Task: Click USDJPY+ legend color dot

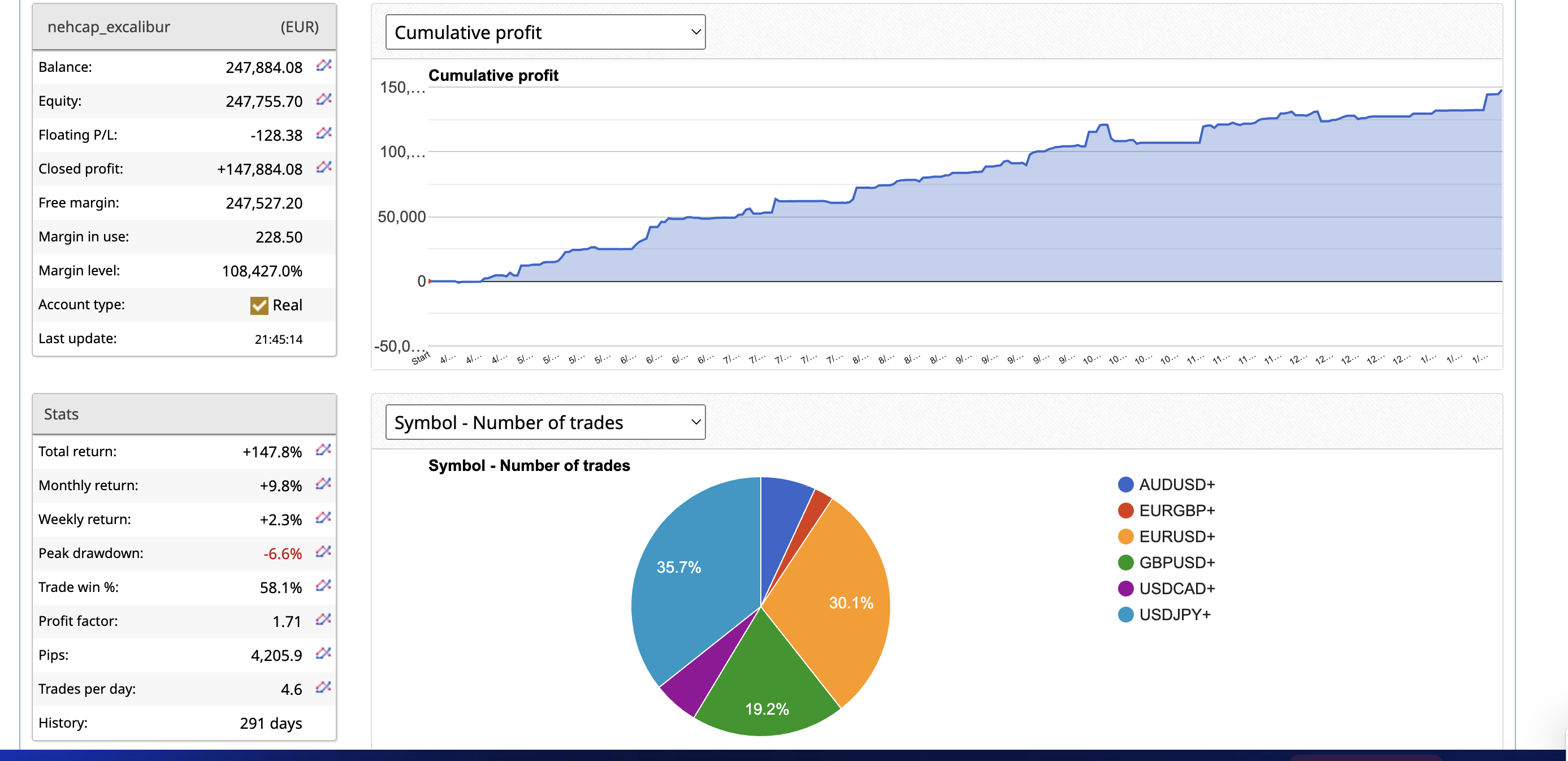Action: pos(1125,615)
